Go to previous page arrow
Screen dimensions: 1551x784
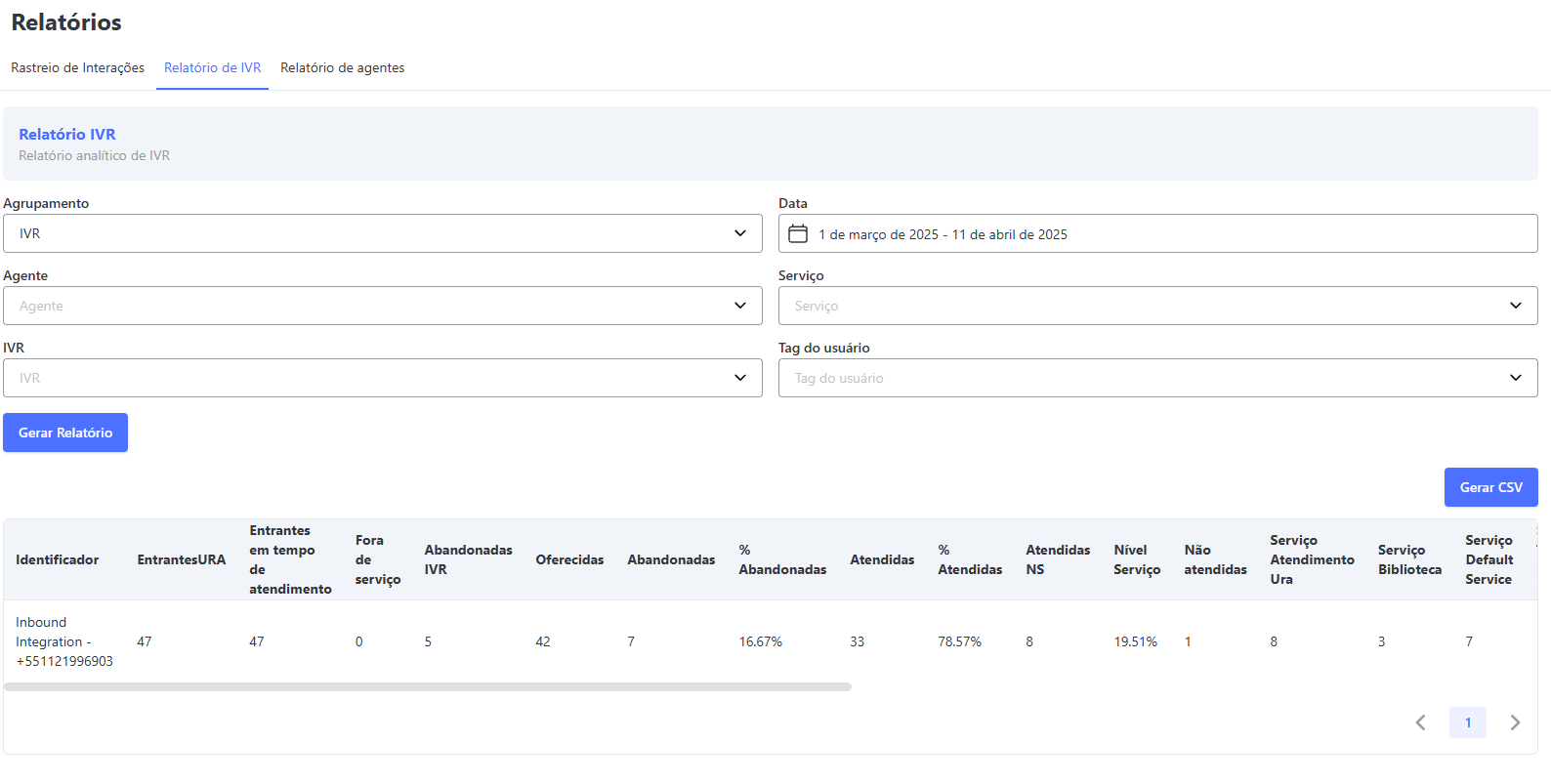[1420, 722]
